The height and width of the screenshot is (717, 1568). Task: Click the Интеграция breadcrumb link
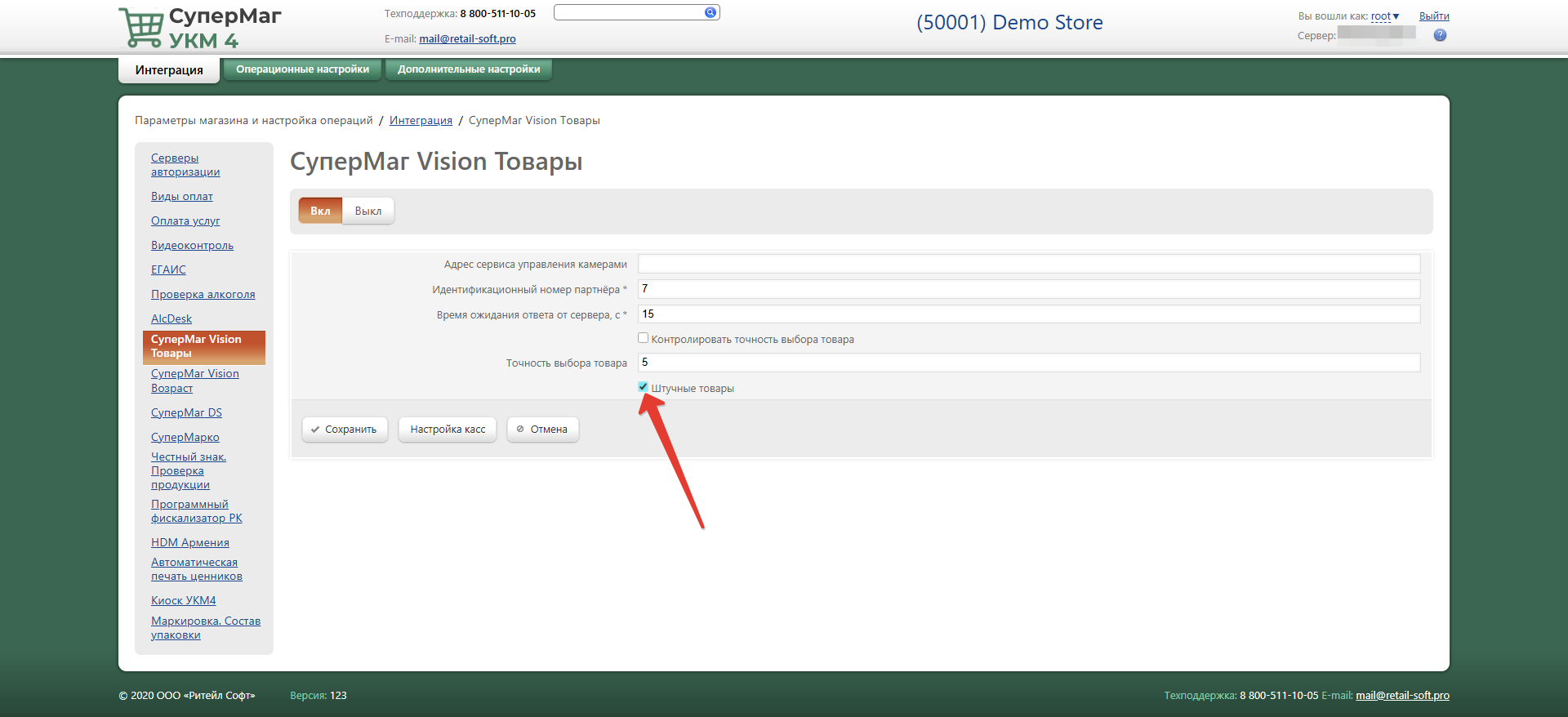click(x=421, y=120)
